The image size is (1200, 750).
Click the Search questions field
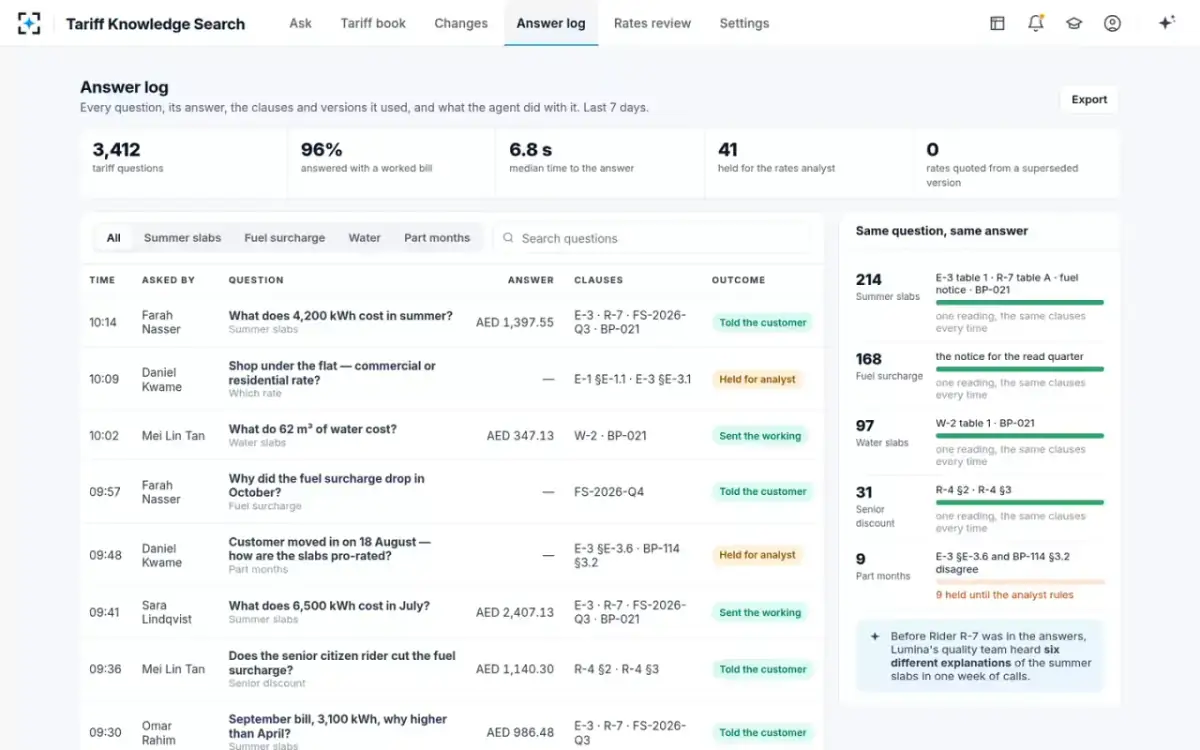652,238
